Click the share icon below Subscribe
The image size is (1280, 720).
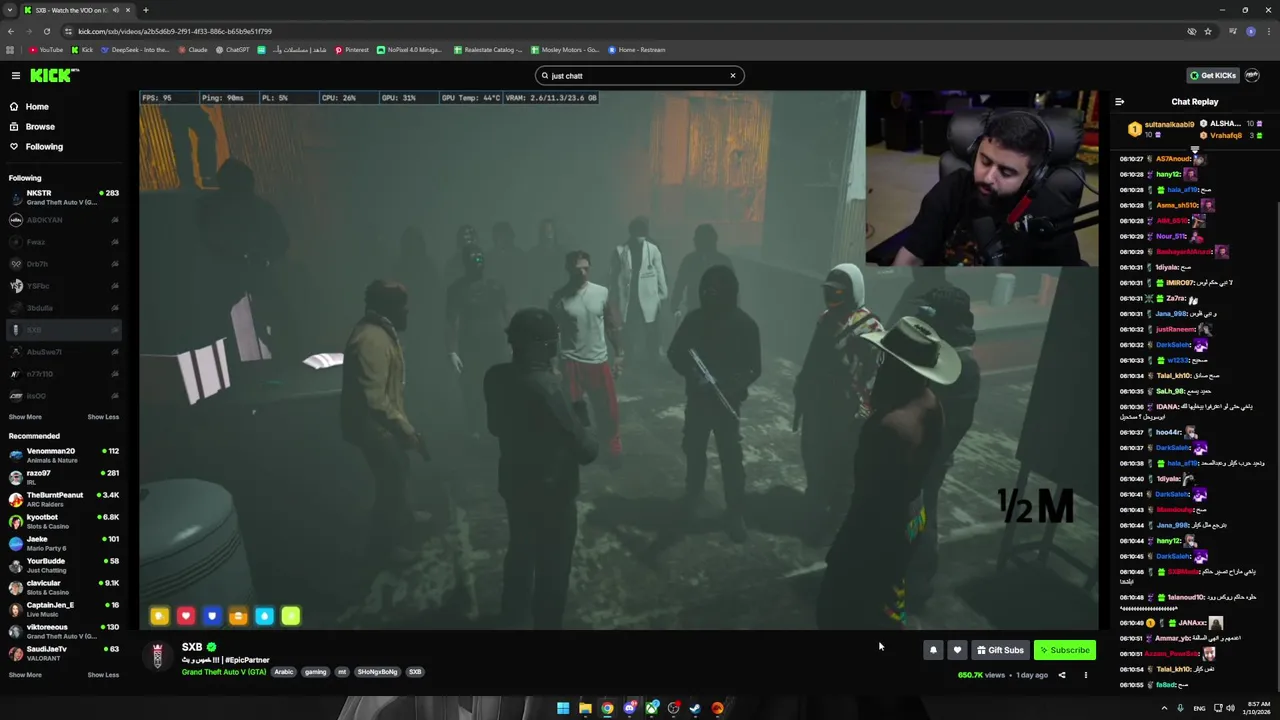tap(1062, 675)
